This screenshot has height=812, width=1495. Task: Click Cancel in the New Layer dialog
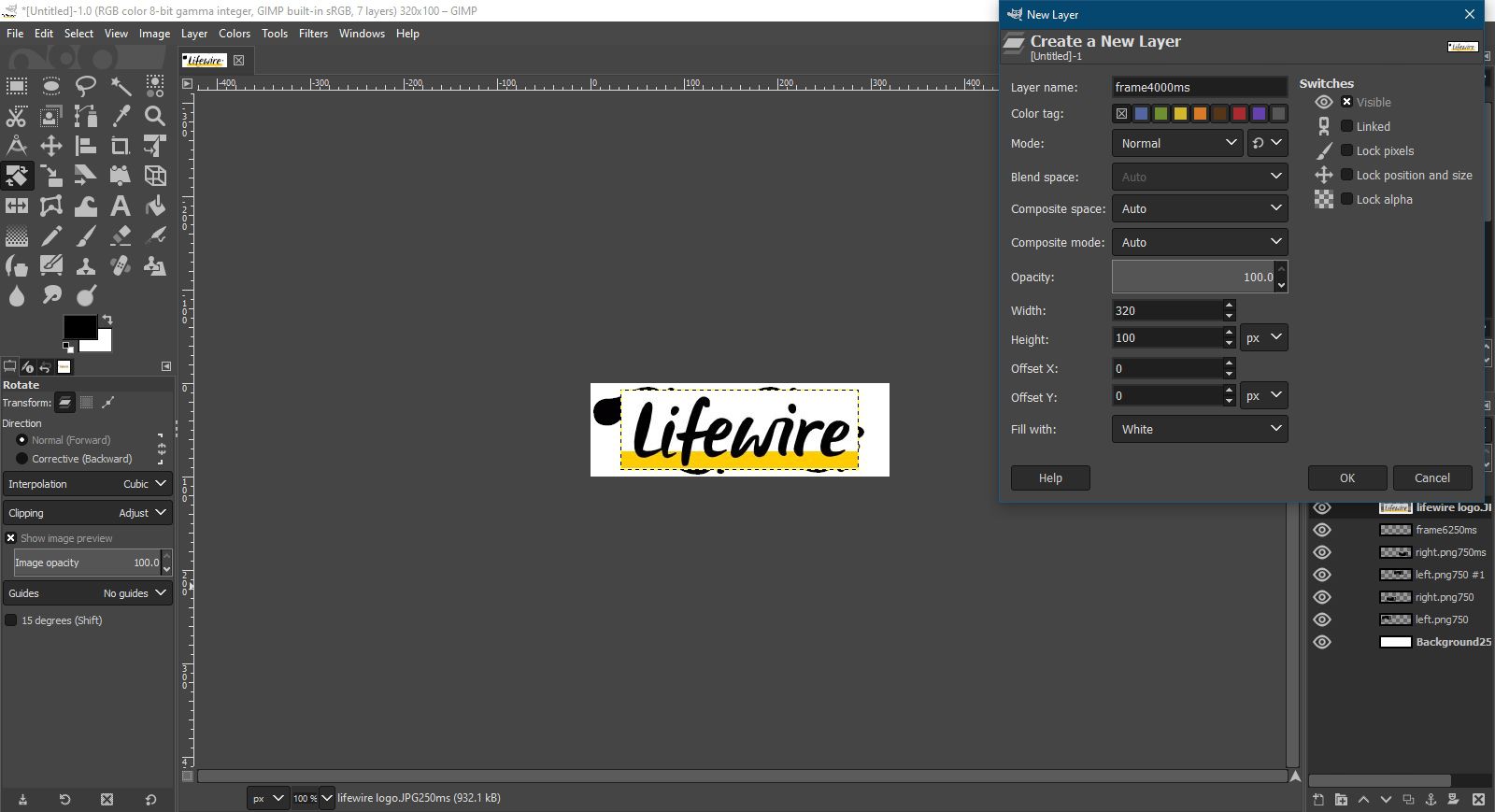[1432, 477]
